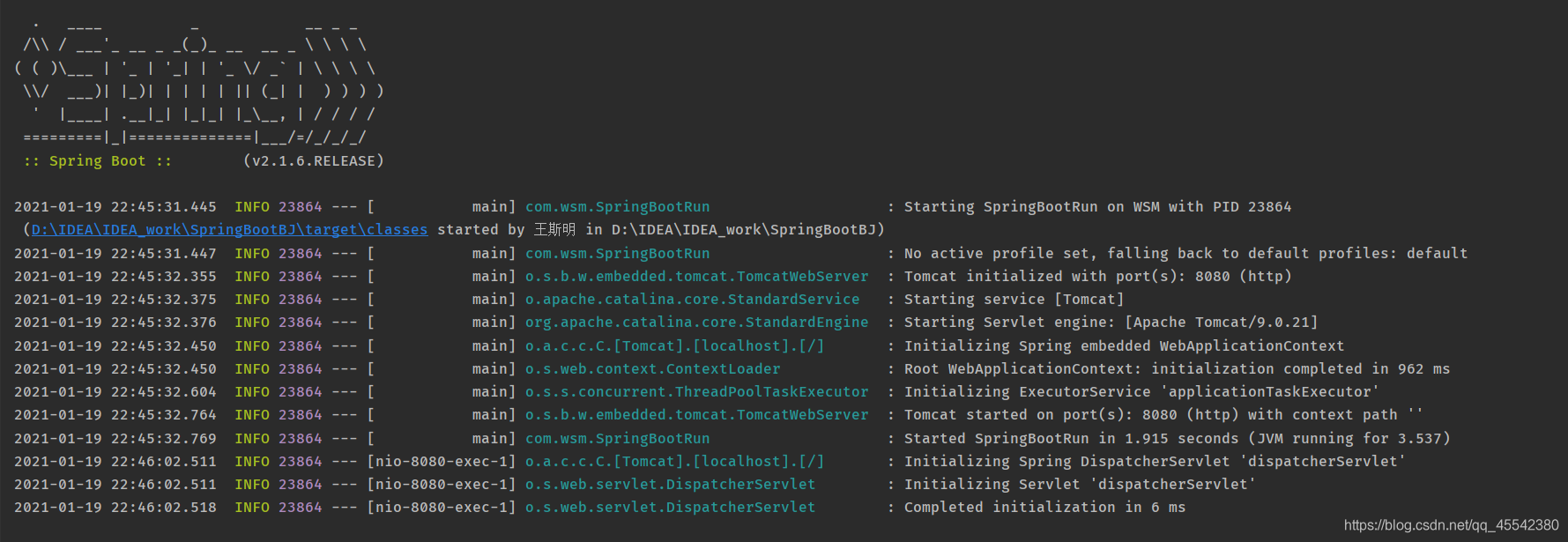Click the Spring Boot banner label
Viewport: 1568px width, 542px height.
97,161
